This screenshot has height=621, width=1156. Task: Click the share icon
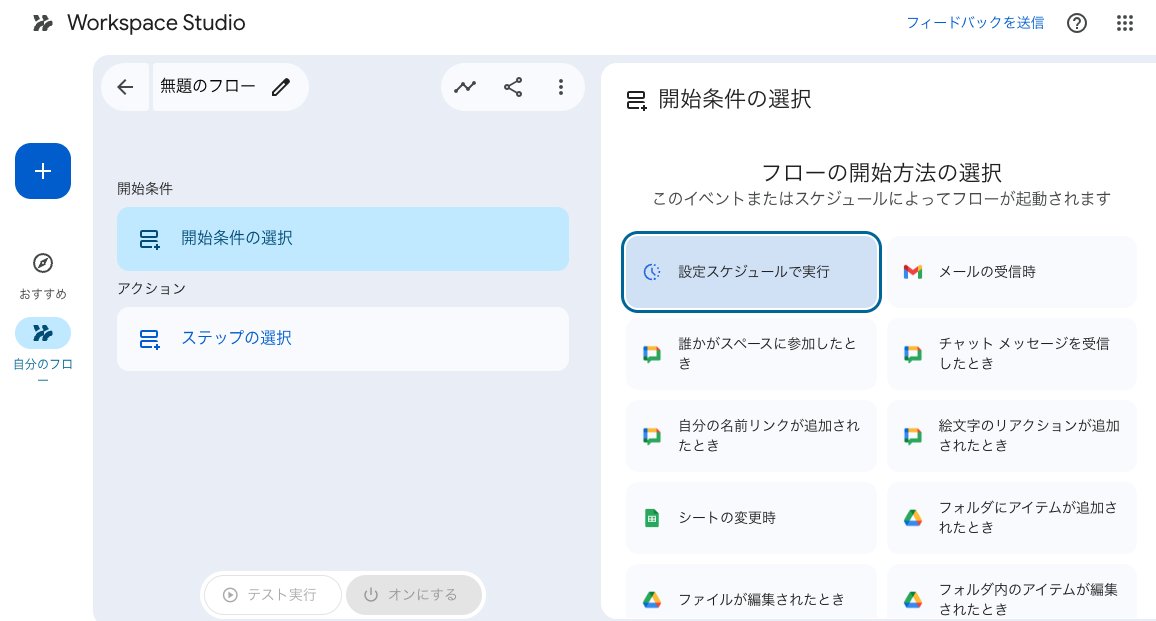513,87
